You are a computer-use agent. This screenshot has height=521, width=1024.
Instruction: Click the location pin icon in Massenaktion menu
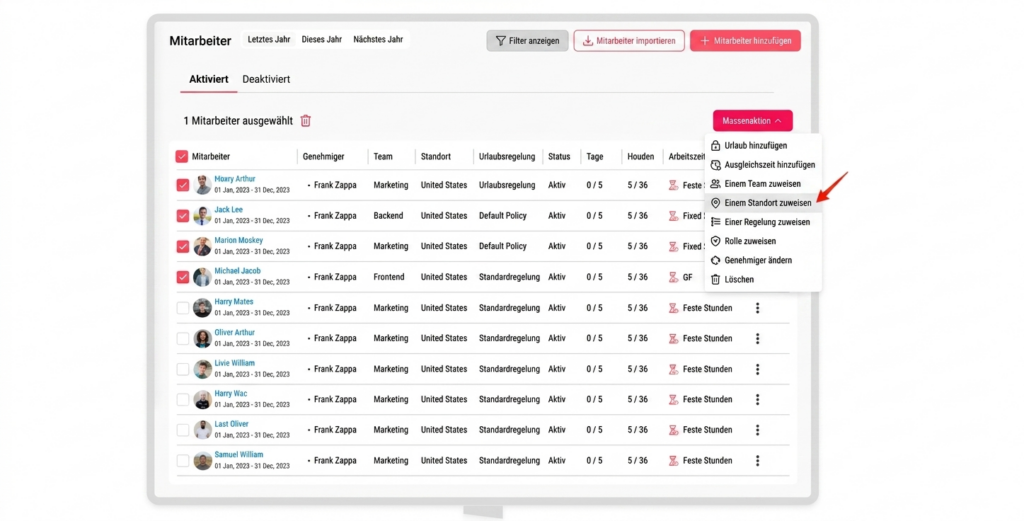coord(715,203)
